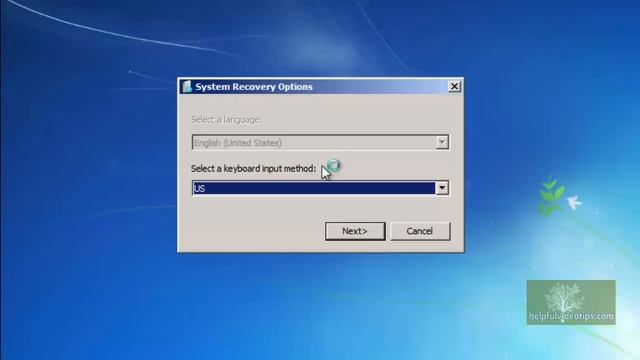Click the System Recovery Options title icon

(x=187, y=87)
